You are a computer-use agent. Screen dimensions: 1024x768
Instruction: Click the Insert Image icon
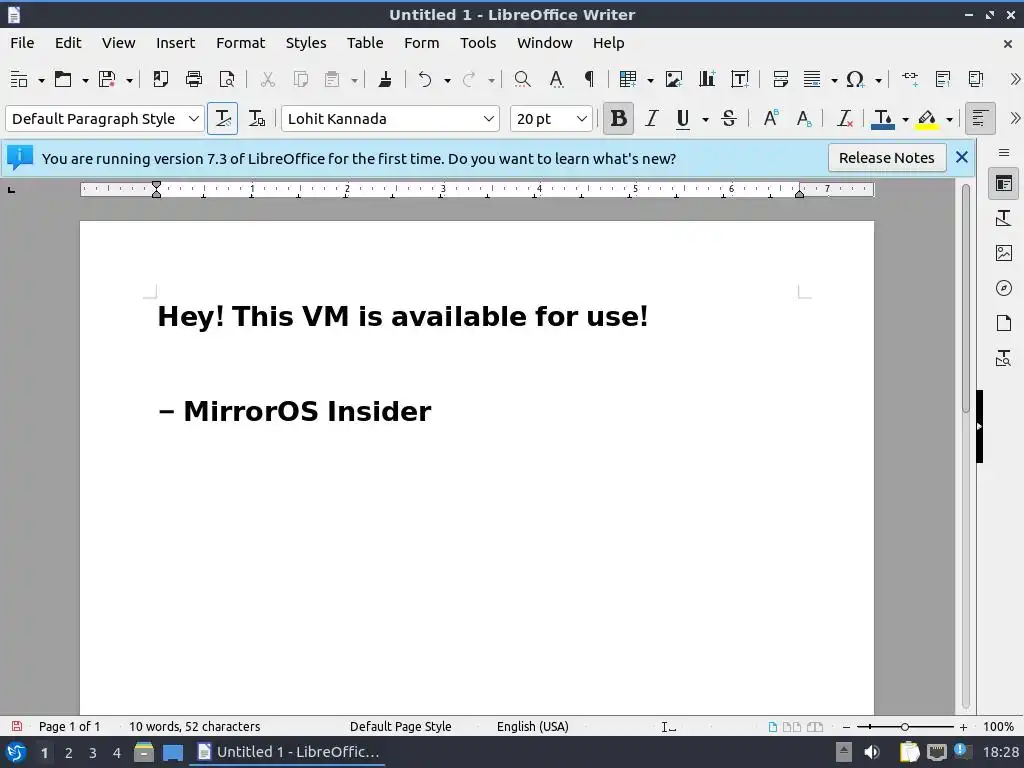coord(673,80)
